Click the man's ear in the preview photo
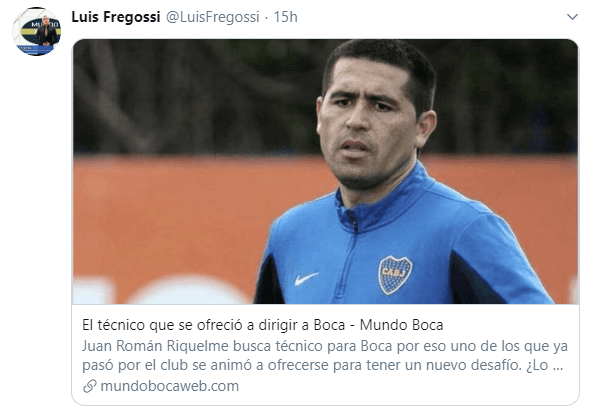The image size is (594, 408). click(425, 130)
